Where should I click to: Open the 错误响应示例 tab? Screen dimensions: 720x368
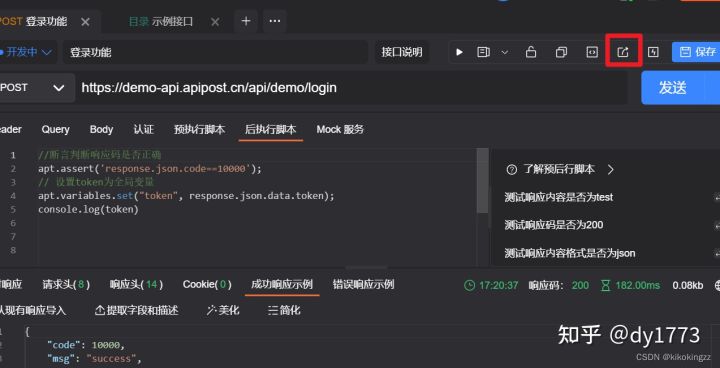[363, 284]
